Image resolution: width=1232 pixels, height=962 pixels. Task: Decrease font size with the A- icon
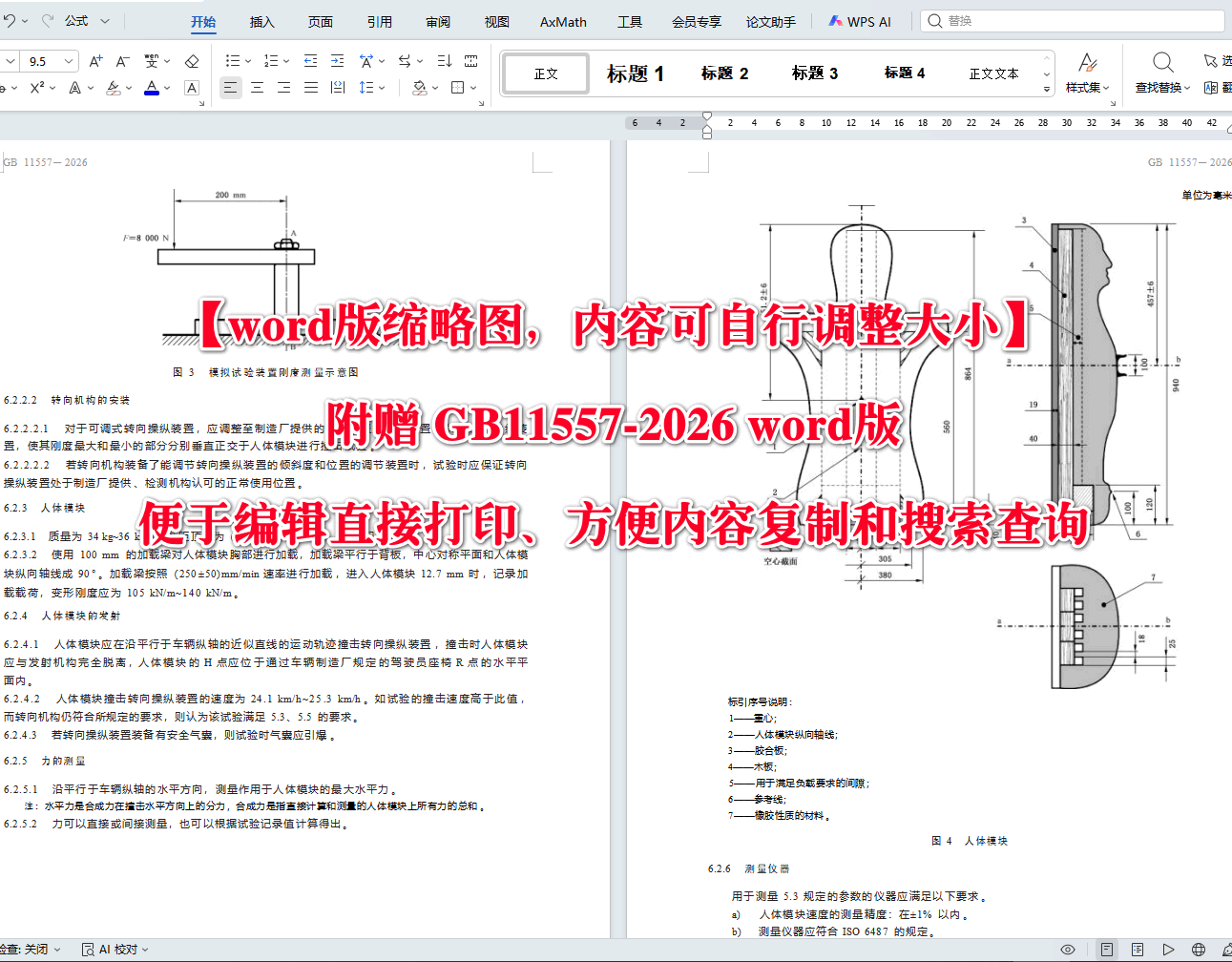pyautogui.click(x=122, y=61)
